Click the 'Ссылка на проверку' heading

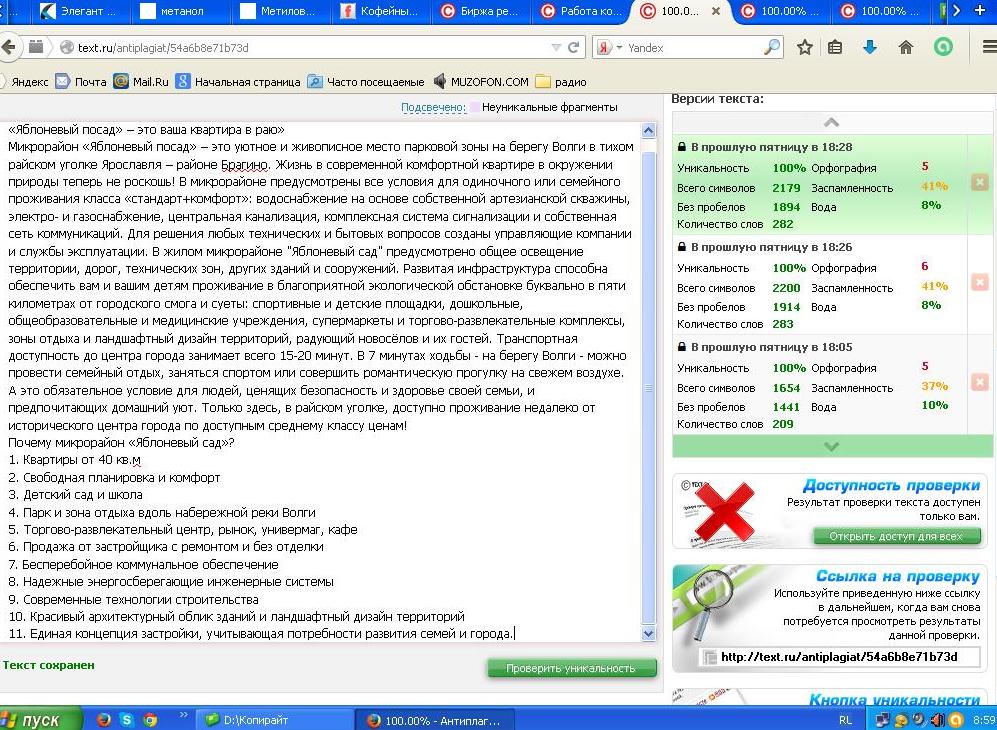coord(898,577)
